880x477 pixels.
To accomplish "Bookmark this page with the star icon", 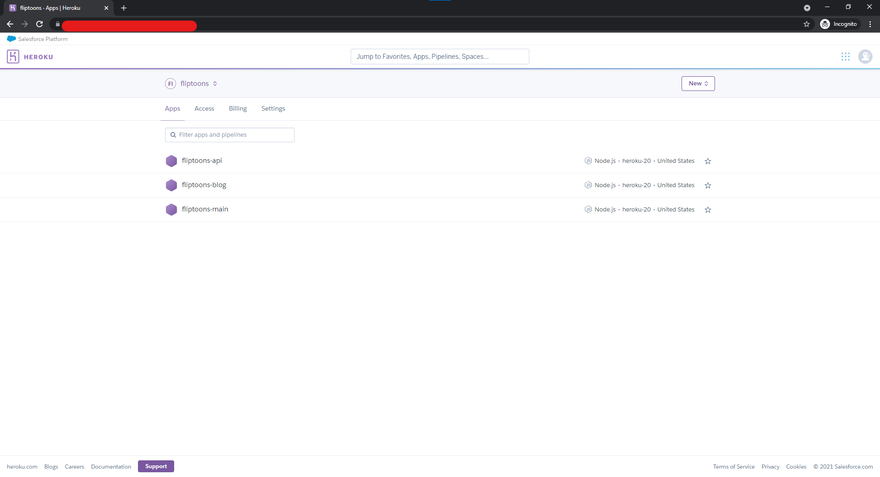I will [x=806, y=24].
